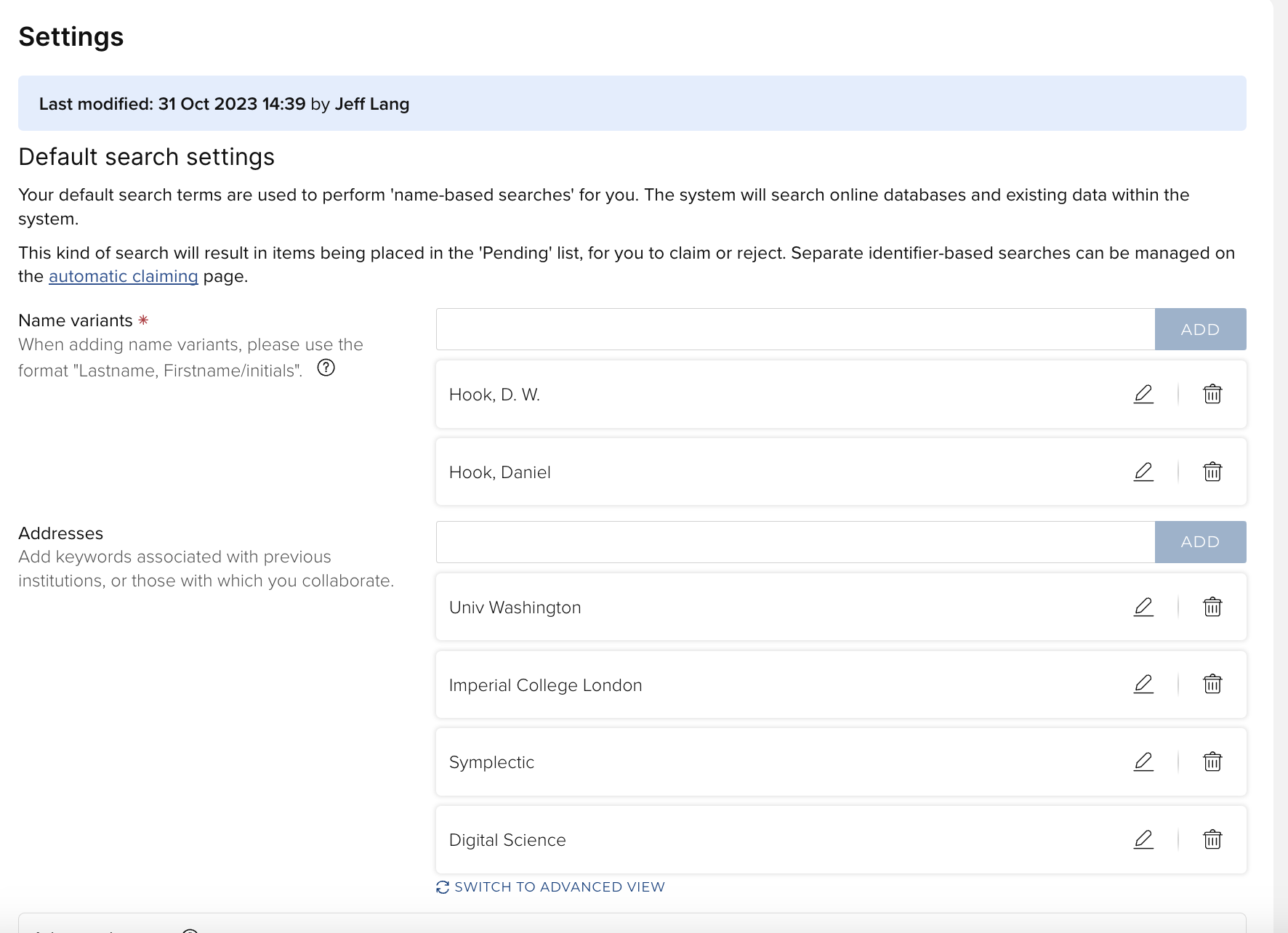
Task: Edit the Digital Science address
Action: pyautogui.click(x=1143, y=839)
